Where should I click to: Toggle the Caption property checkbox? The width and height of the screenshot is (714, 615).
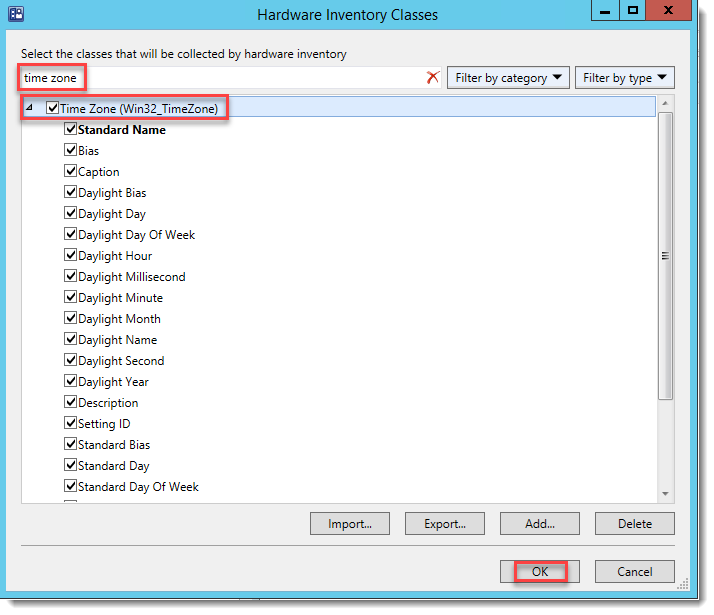(x=71, y=171)
